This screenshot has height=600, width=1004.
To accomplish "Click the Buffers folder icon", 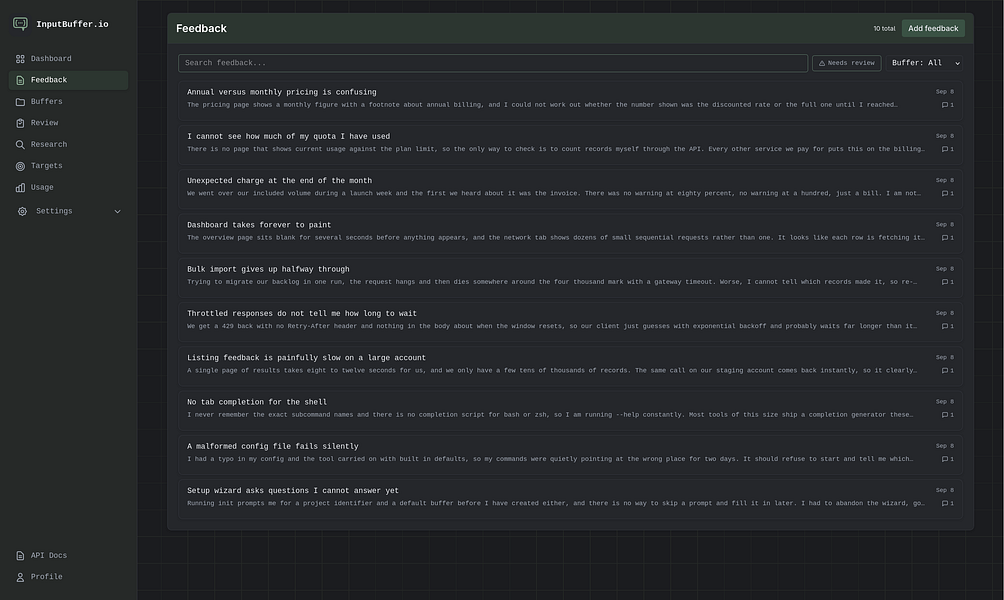I will (20, 102).
